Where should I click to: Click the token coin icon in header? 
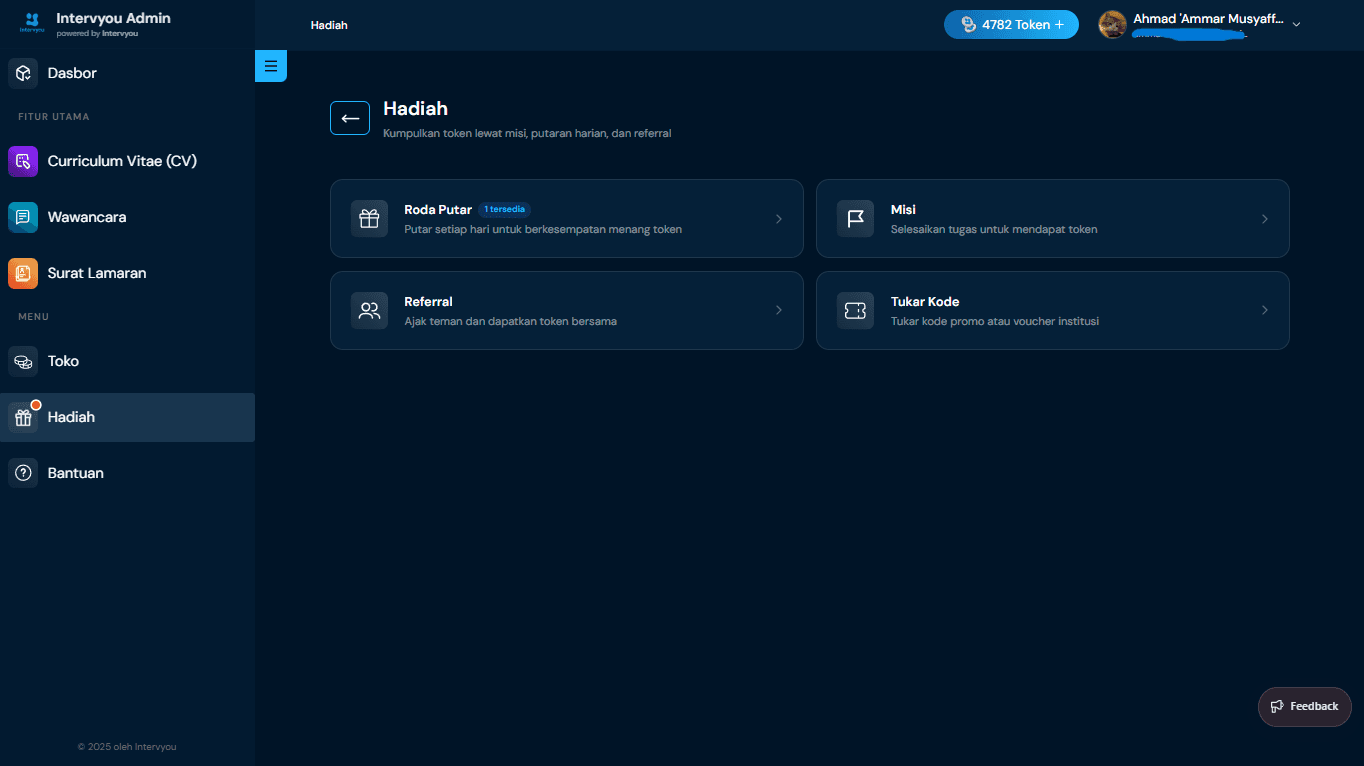[x=968, y=25]
